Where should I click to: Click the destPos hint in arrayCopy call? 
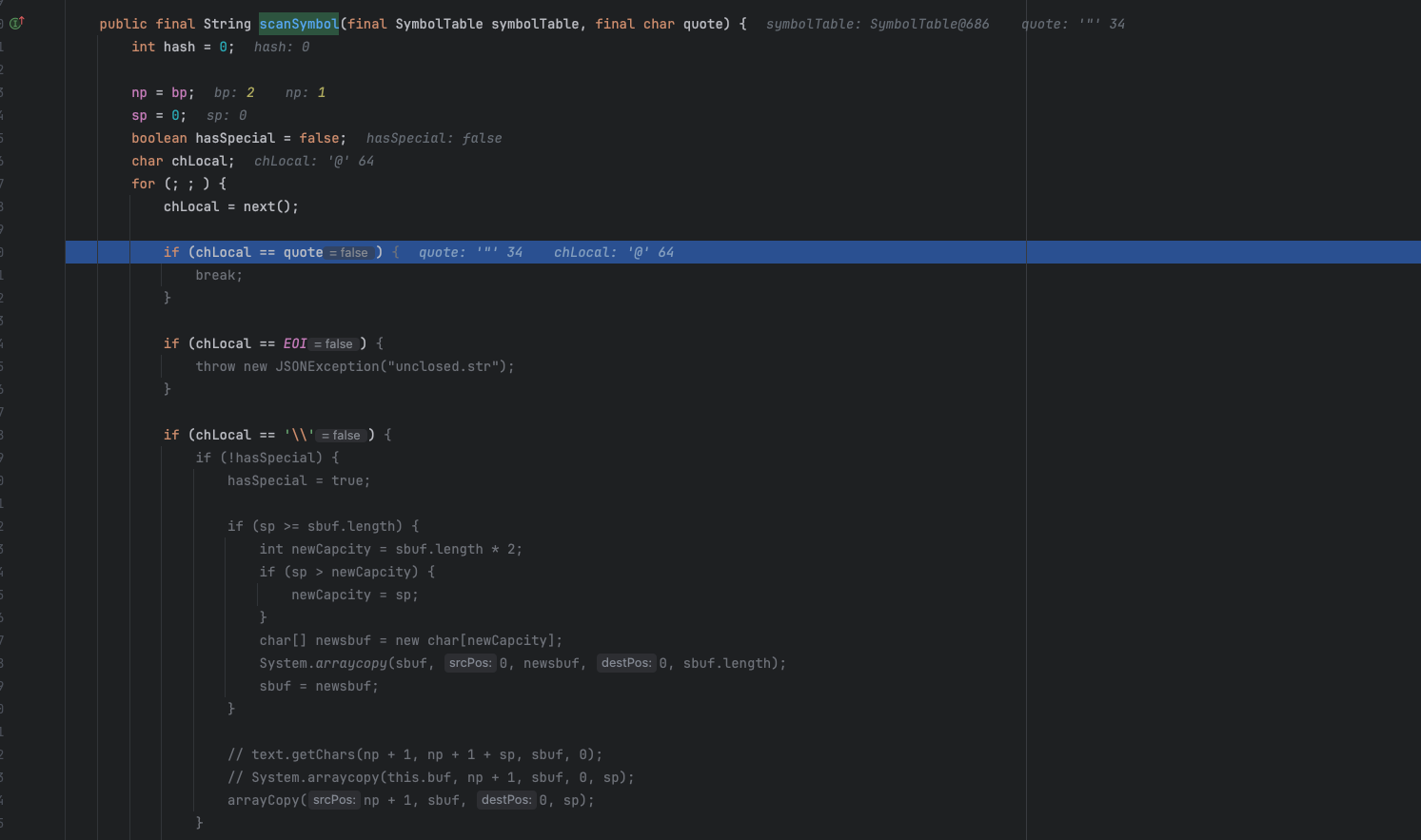point(505,800)
